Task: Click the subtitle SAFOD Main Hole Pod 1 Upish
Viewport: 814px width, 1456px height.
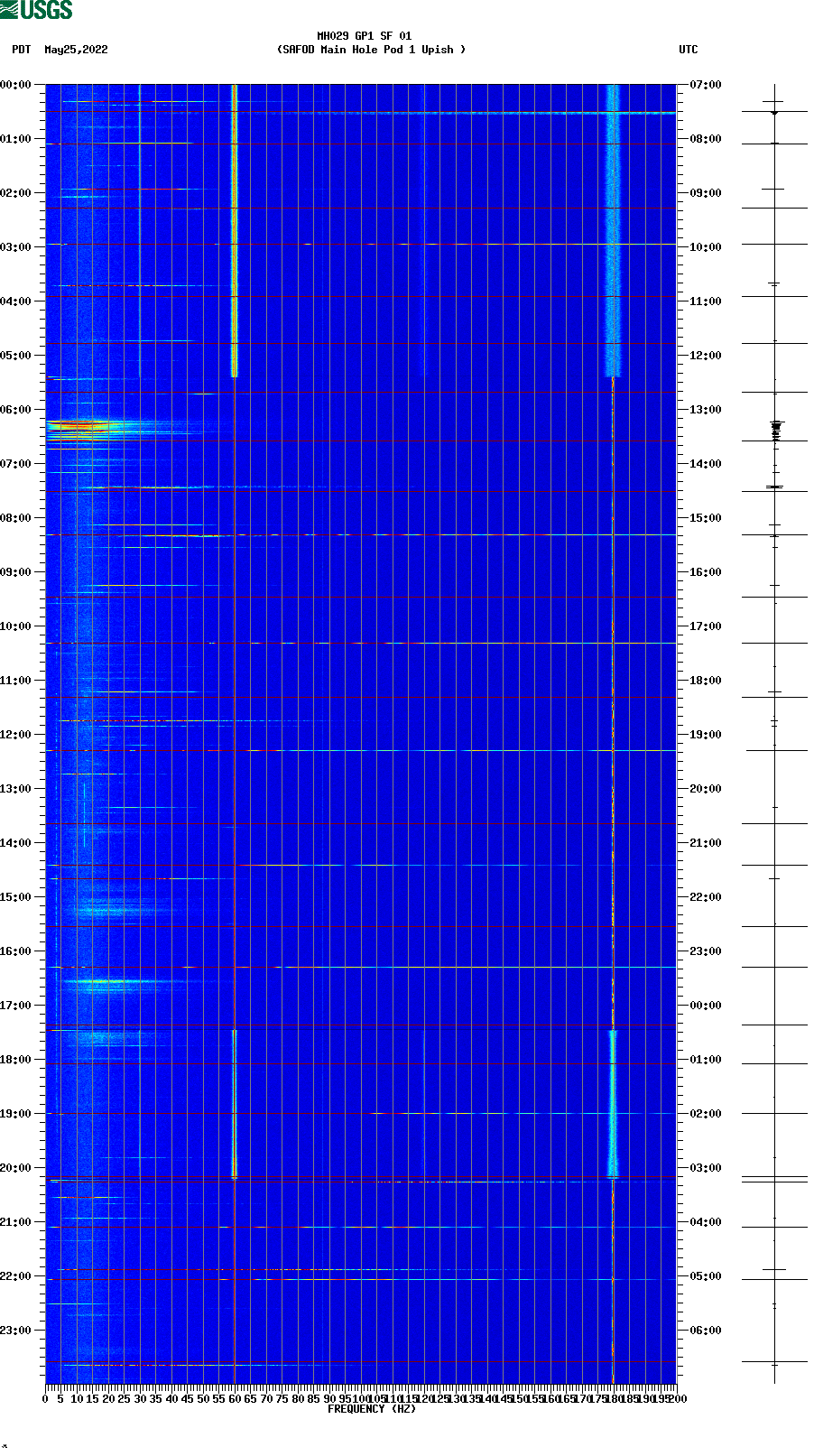Action: 371,50
